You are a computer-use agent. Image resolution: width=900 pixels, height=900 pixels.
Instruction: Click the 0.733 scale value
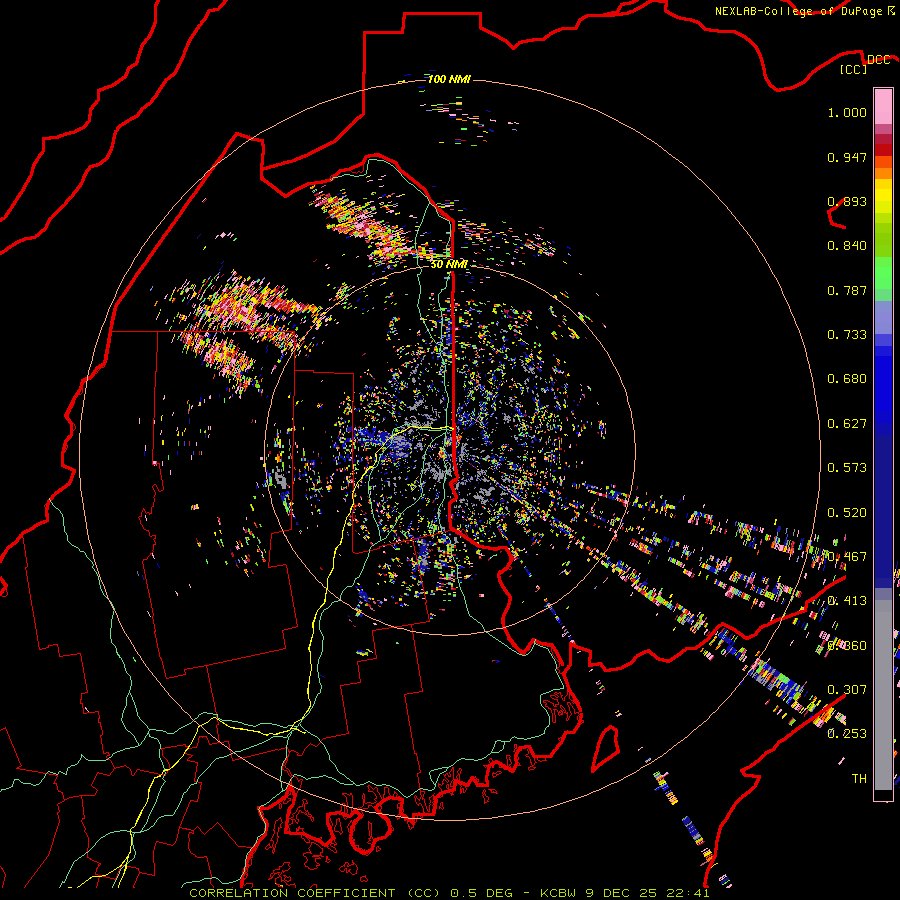click(x=847, y=335)
